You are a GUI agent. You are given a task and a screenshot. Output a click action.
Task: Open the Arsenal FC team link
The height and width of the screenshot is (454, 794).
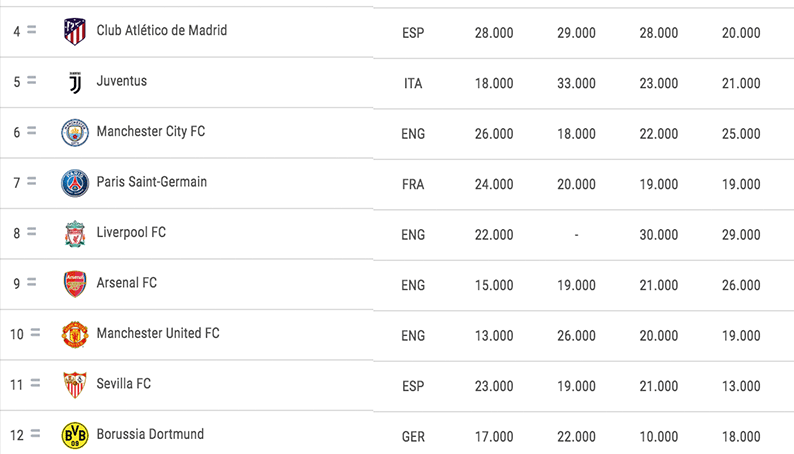[x=126, y=283]
